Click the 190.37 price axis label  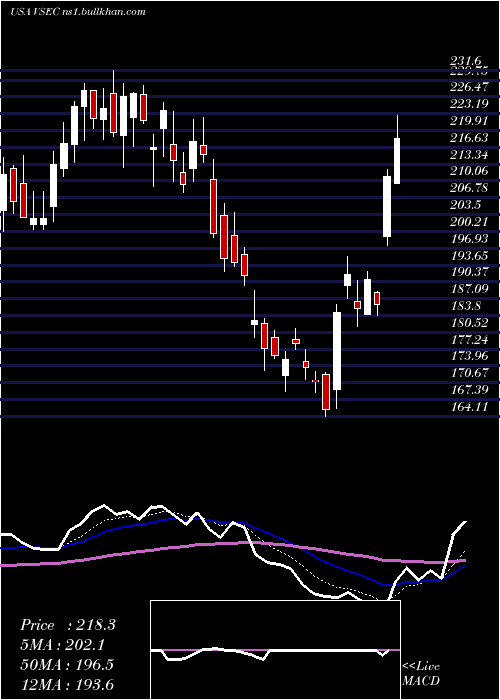[x=469, y=272]
